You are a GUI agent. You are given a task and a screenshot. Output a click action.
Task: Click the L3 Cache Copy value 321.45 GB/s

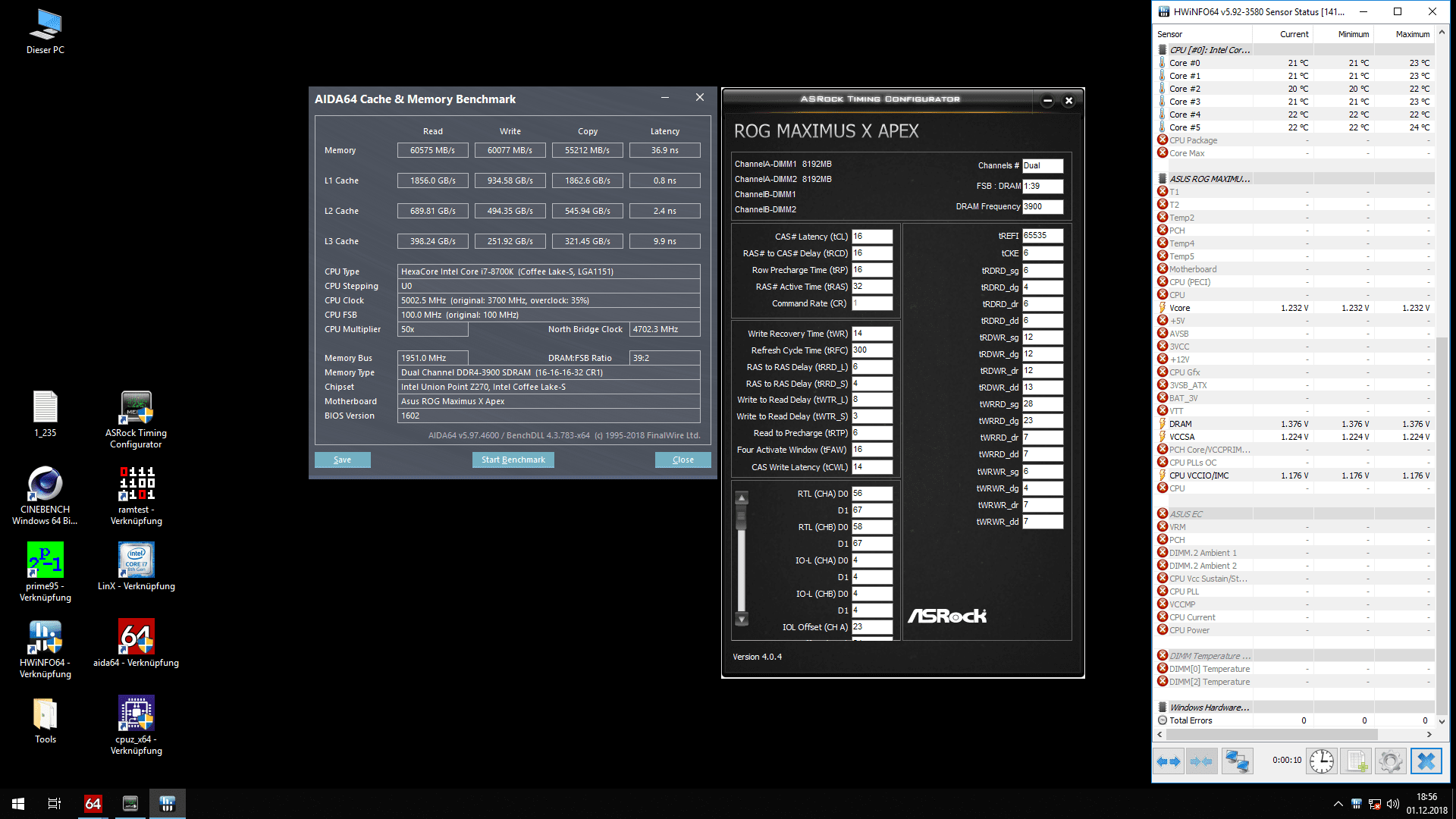pos(588,241)
